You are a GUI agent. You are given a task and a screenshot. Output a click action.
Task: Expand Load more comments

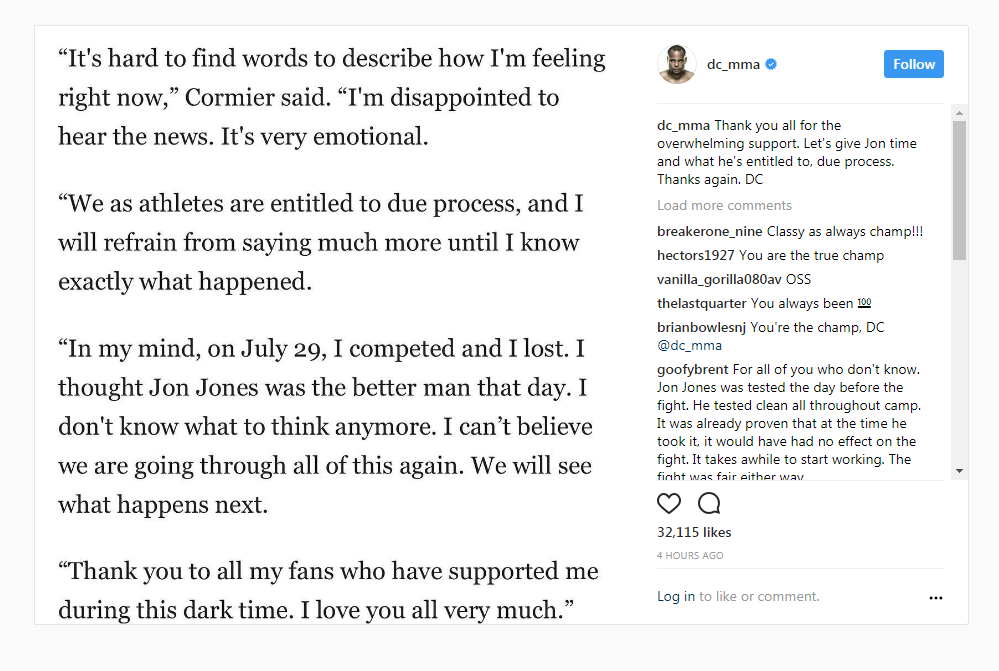coord(724,205)
